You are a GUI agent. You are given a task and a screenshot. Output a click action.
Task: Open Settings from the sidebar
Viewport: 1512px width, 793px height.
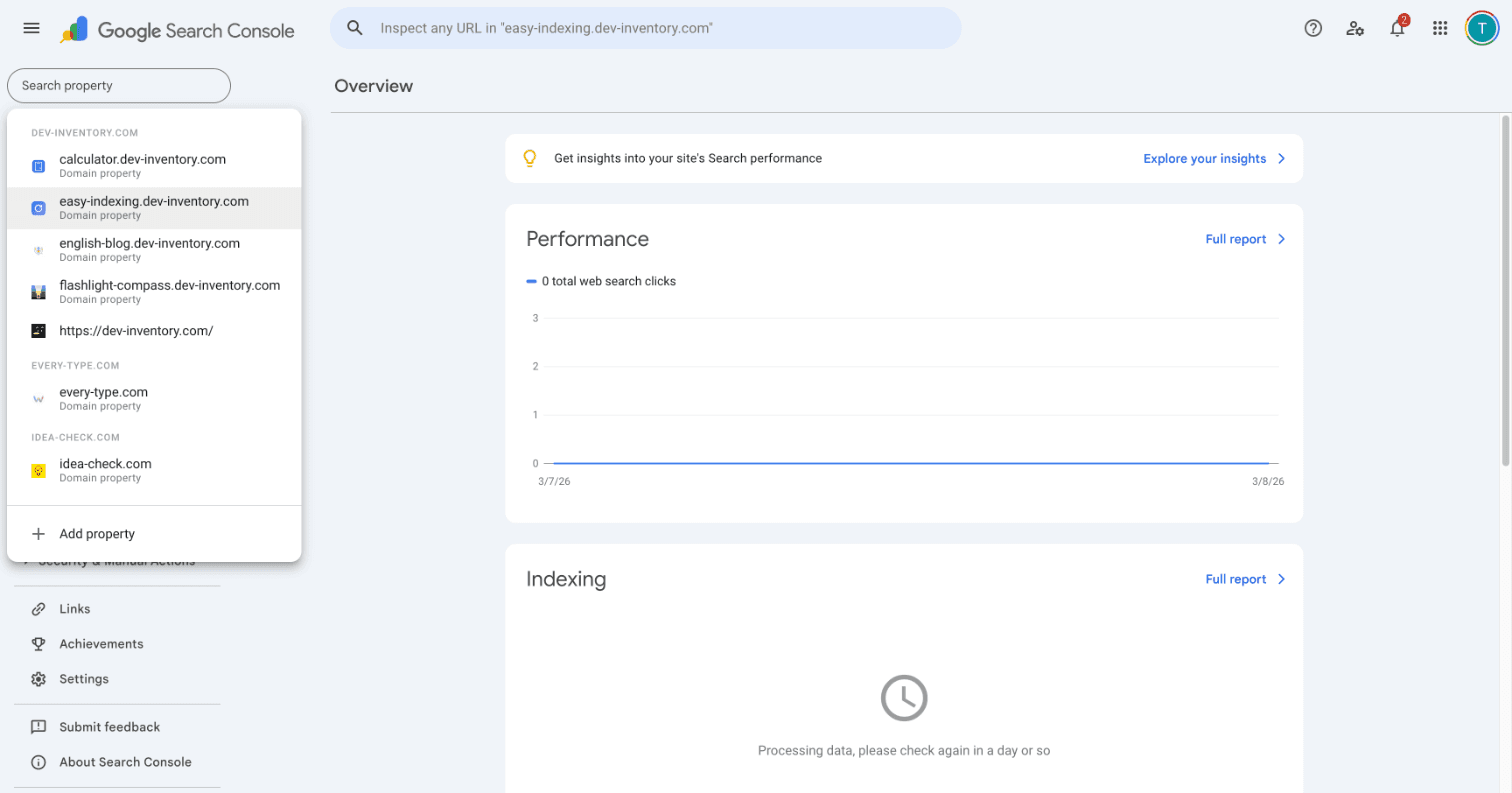pyautogui.click(x=84, y=679)
